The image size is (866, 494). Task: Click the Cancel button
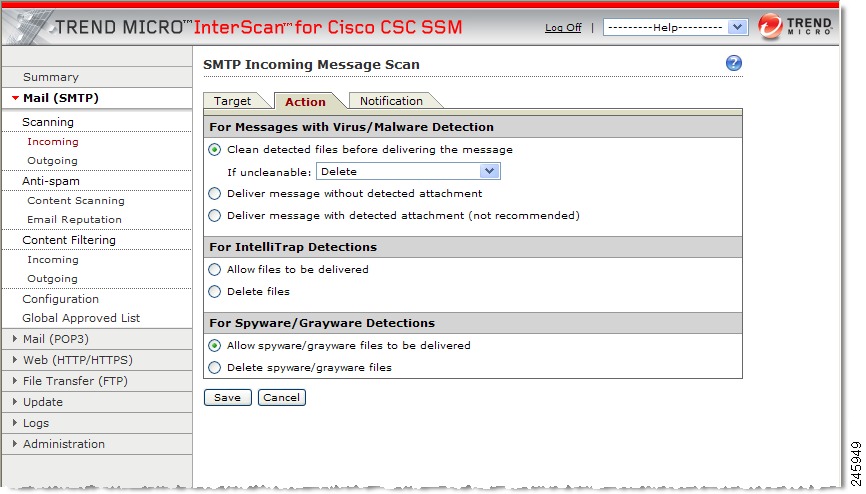tap(282, 398)
